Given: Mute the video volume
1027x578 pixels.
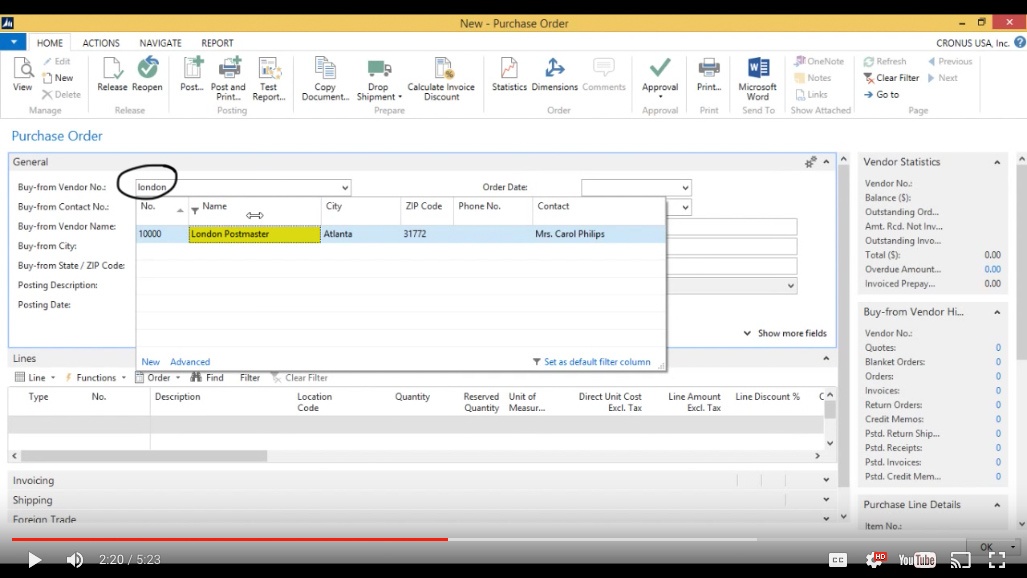Looking at the screenshot, I should [x=75, y=560].
